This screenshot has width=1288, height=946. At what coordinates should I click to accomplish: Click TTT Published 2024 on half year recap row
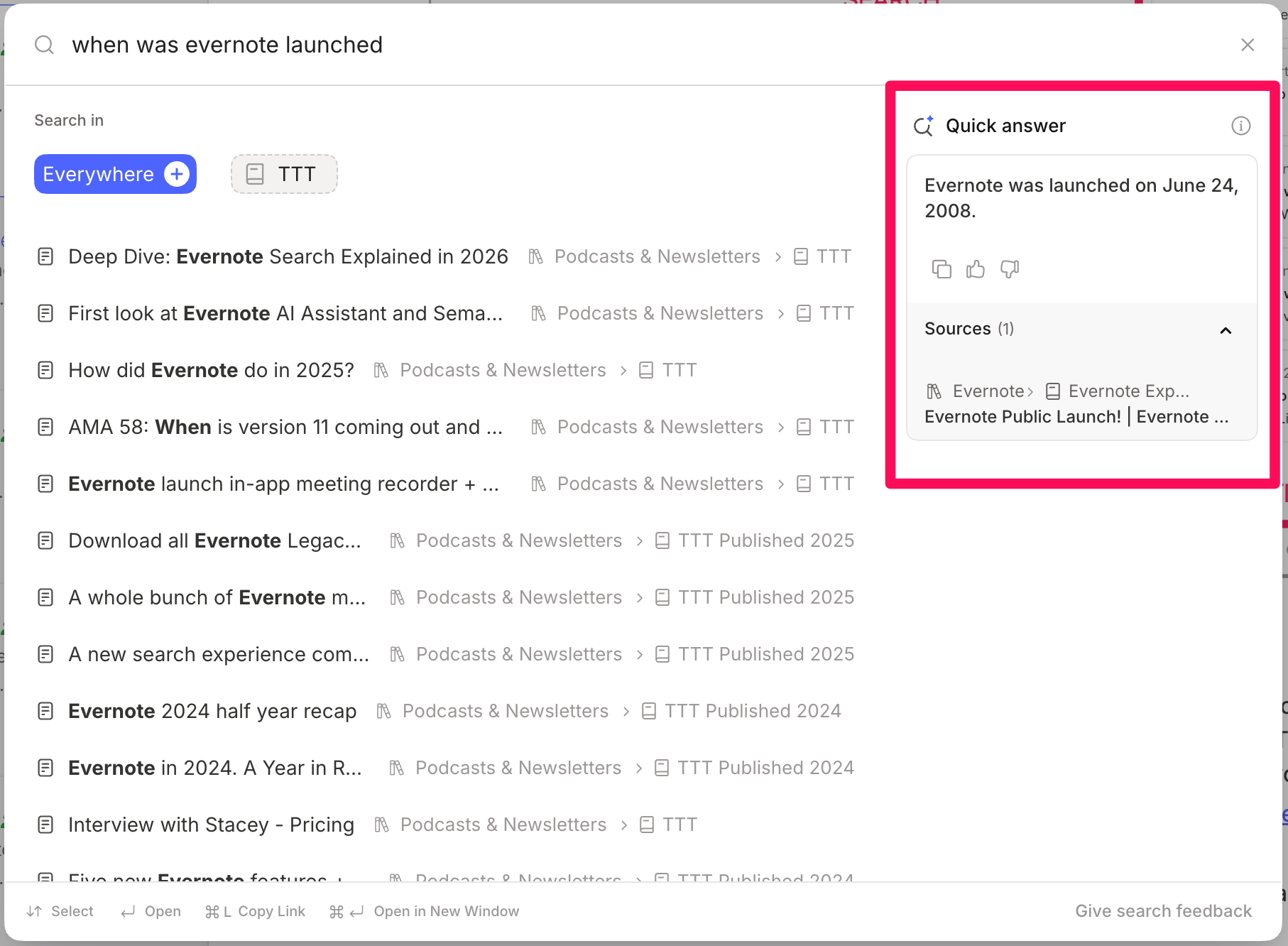click(x=753, y=711)
